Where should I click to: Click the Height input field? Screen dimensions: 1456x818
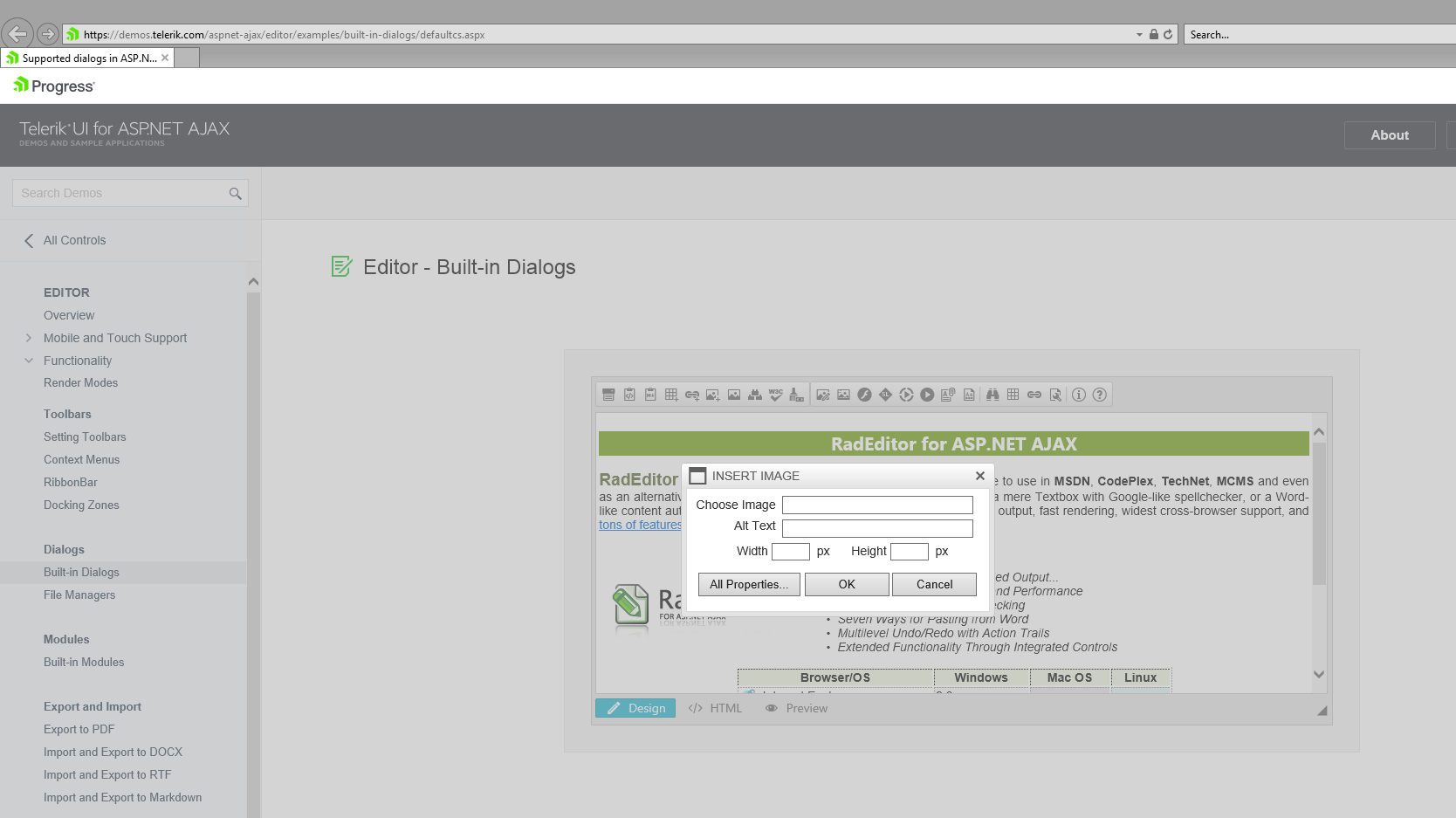[910, 551]
